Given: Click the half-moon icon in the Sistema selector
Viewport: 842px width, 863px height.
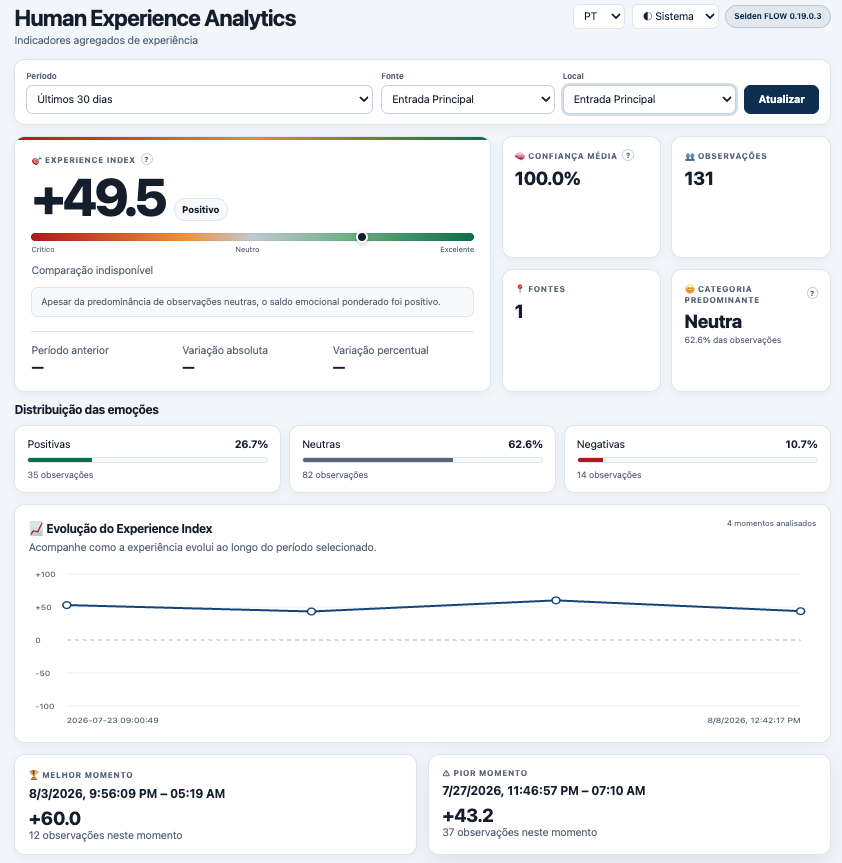Looking at the screenshot, I should click(647, 17).
